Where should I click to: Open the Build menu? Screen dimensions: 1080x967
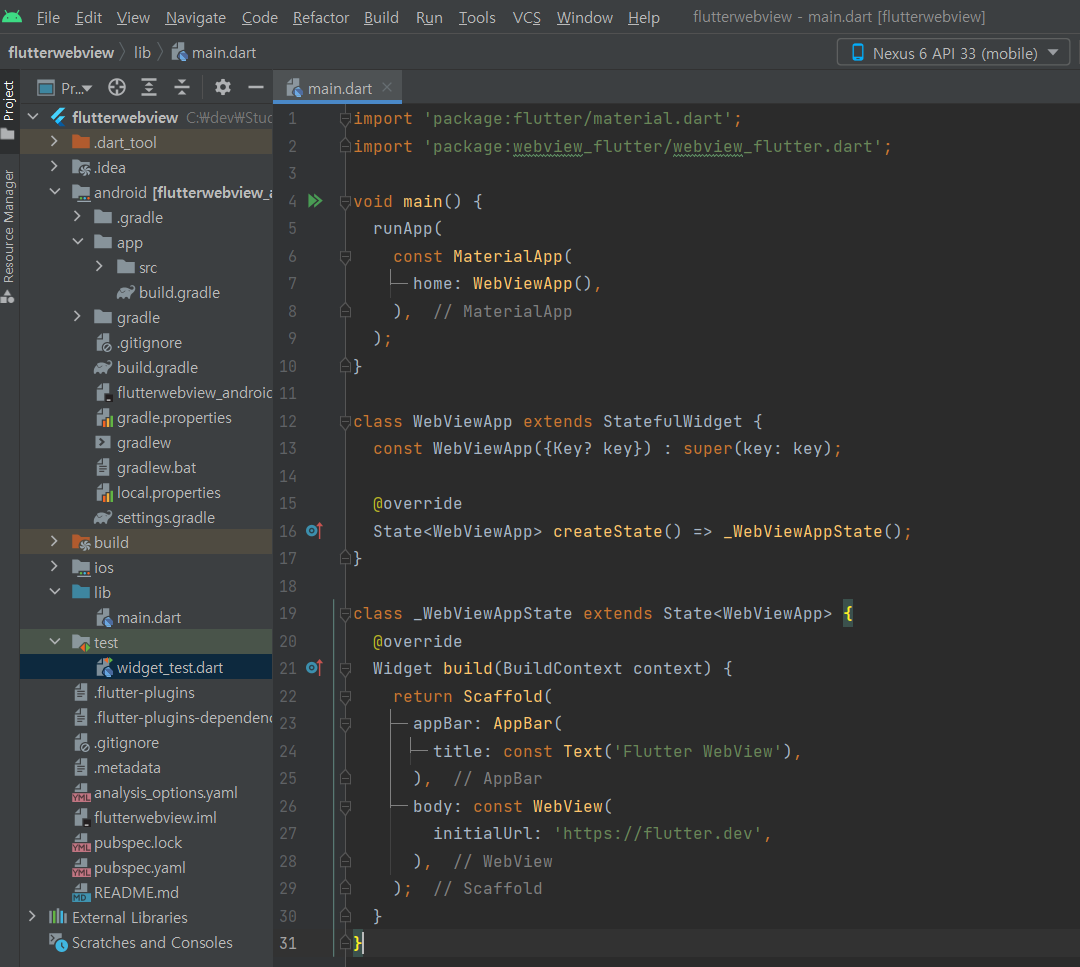coord(381,17)
